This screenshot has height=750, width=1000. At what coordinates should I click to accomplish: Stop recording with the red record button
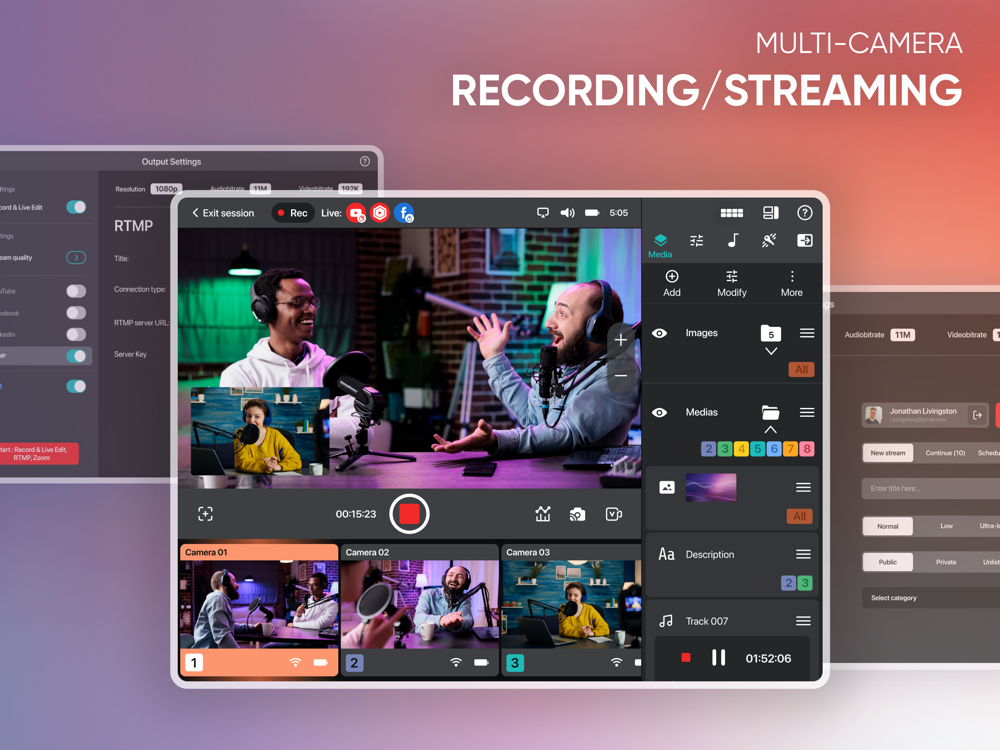click(409, 513)
